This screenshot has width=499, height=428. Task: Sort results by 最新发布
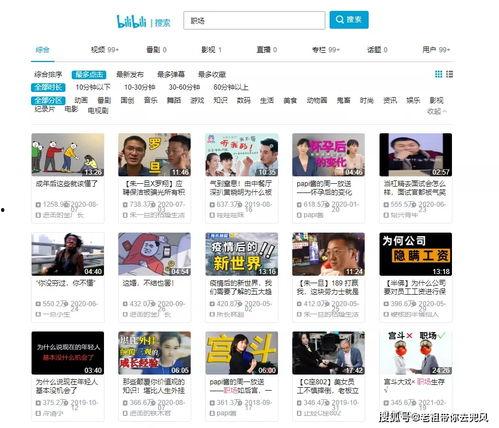coord(130,74)
